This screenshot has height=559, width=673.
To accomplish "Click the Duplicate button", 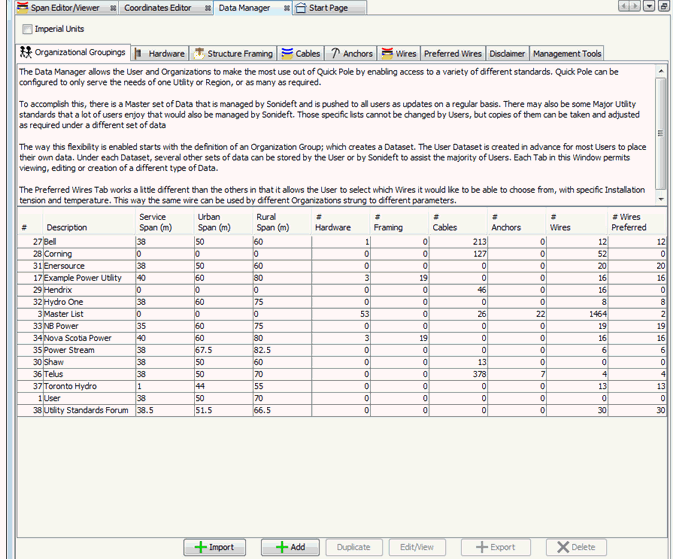I will click(x=354, y=547).
